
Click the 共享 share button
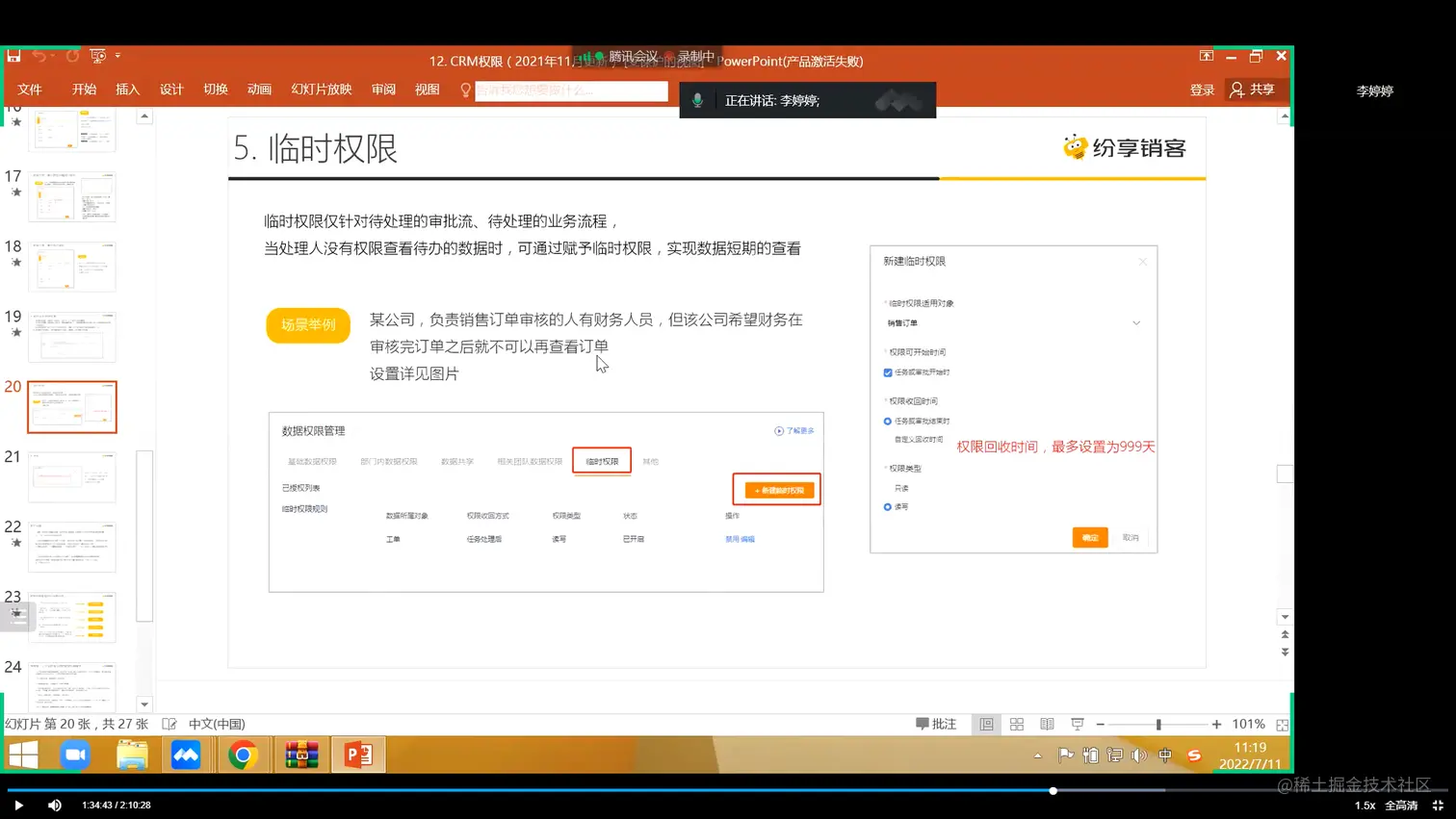pyautogui.click(x=1253, y=90)
